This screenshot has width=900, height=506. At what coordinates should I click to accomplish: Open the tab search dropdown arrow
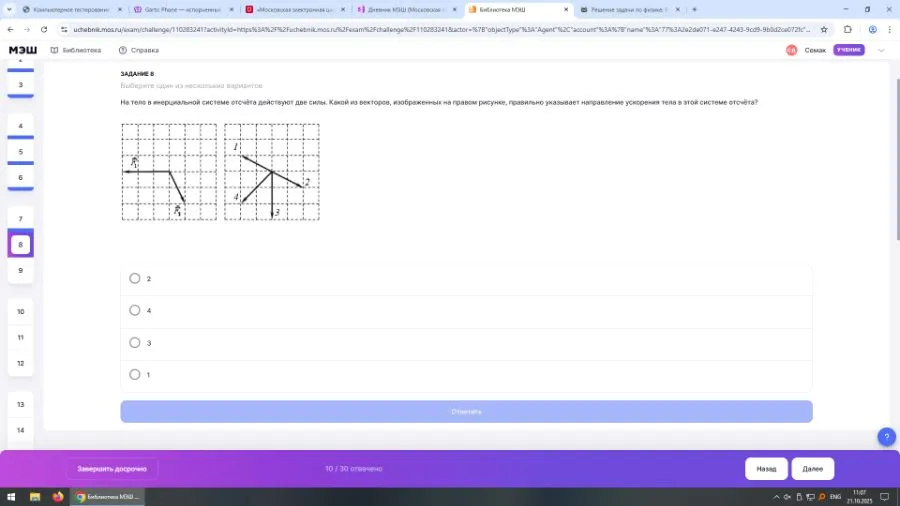click(x=9, y=10)
